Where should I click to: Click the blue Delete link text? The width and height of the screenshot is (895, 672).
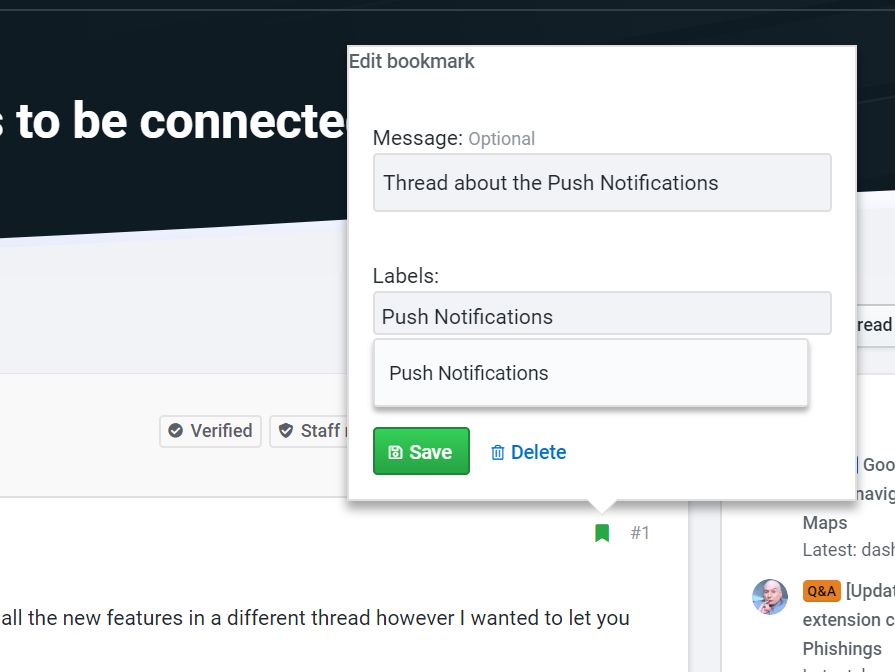[x=538, y=453]
